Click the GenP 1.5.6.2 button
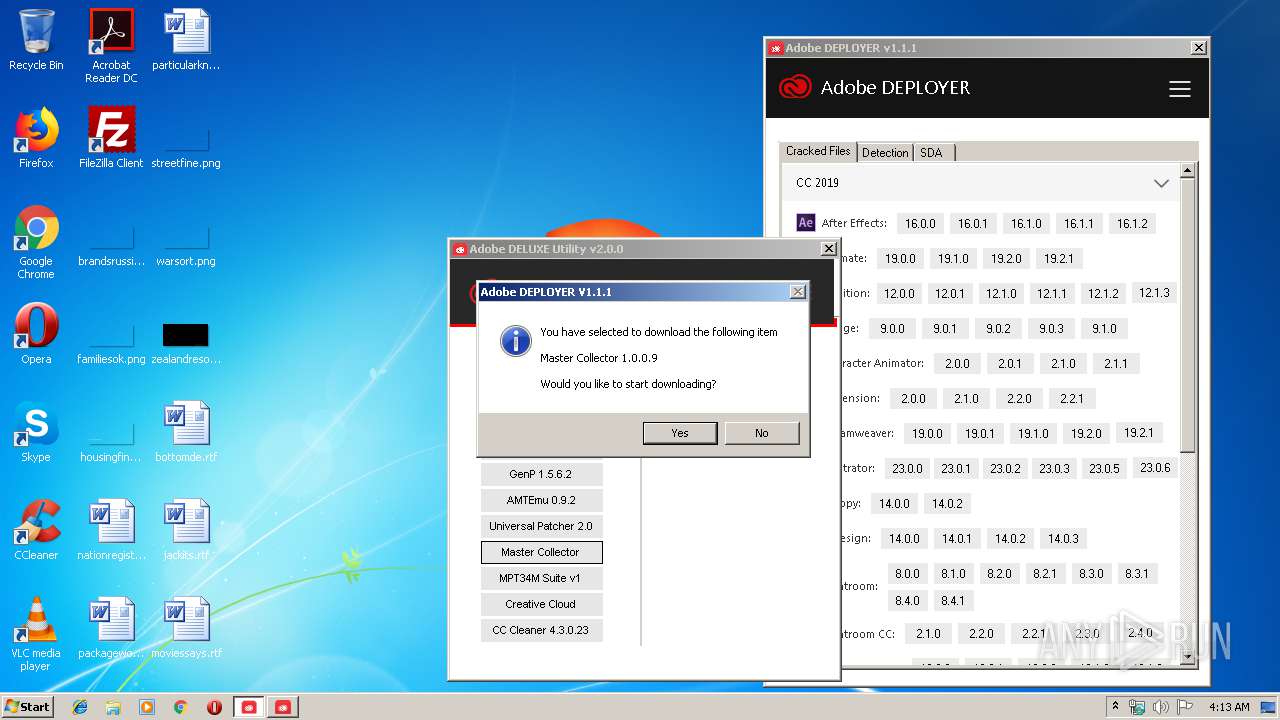This screenshot has height=720, width=1280. click(x=541, y=474)
